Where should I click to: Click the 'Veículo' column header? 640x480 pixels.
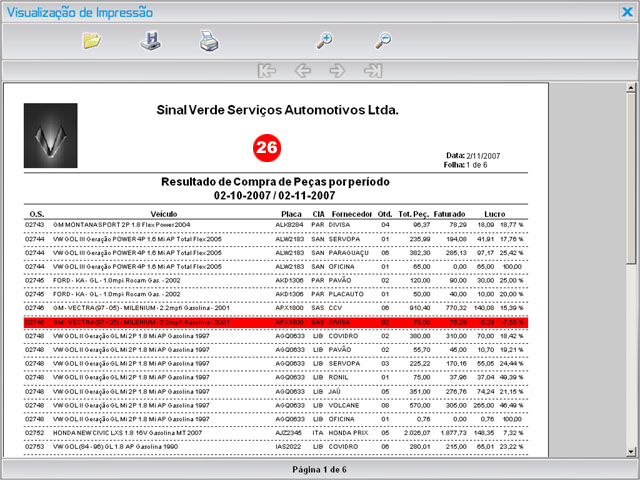point(164,214)
